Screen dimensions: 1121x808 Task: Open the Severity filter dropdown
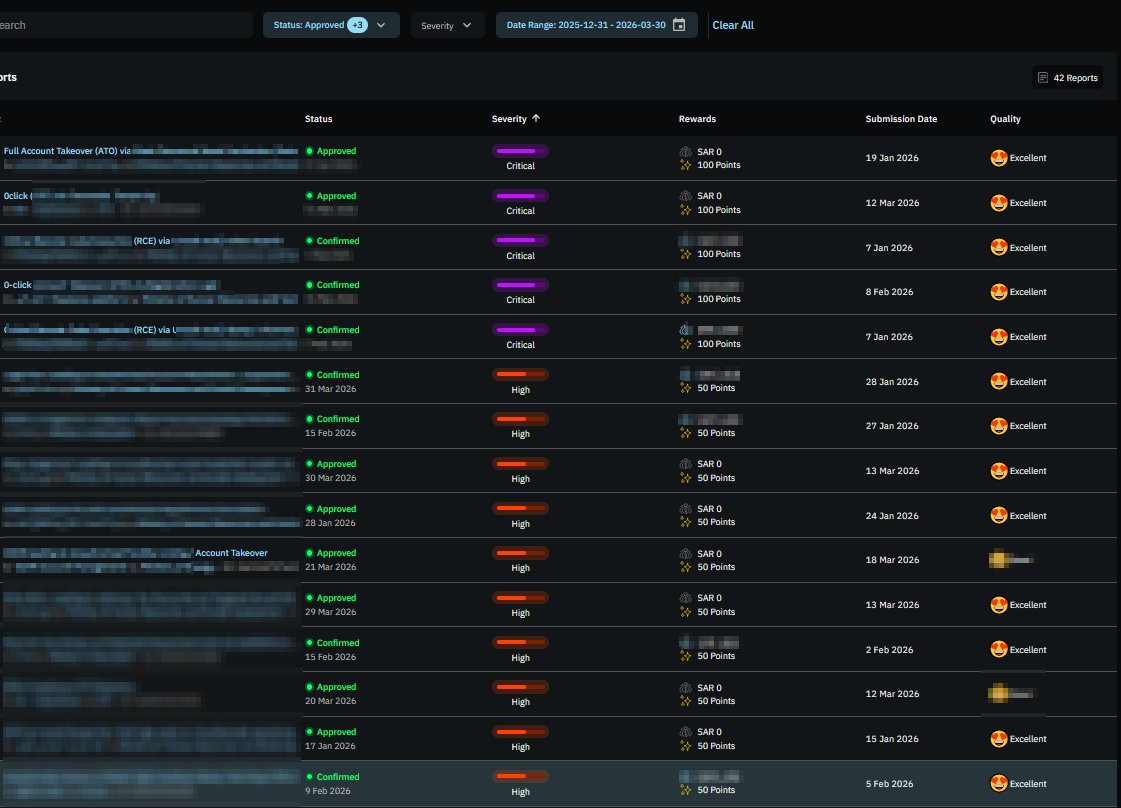(447, 25)
